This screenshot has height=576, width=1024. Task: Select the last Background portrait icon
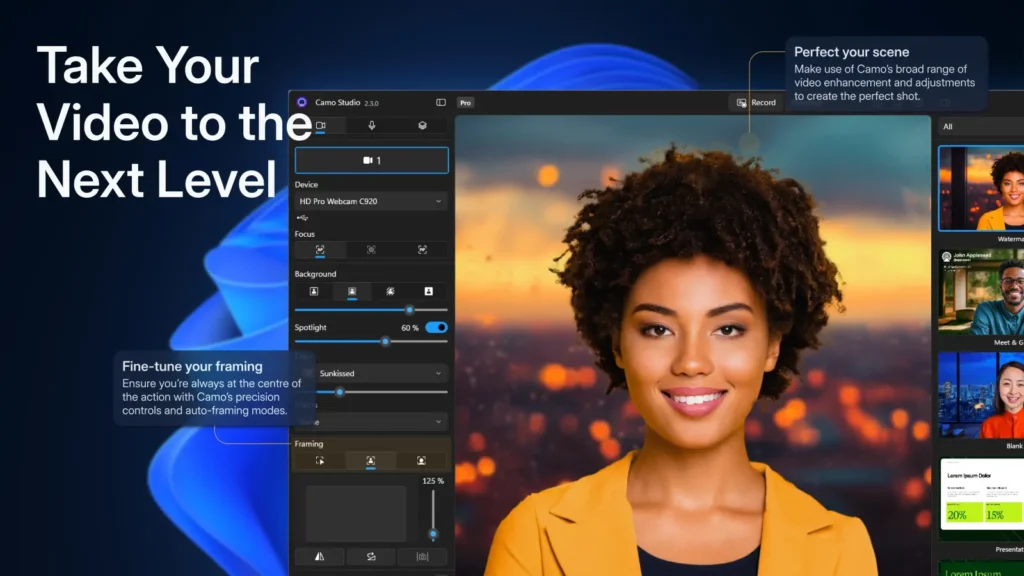coord(428,291)
